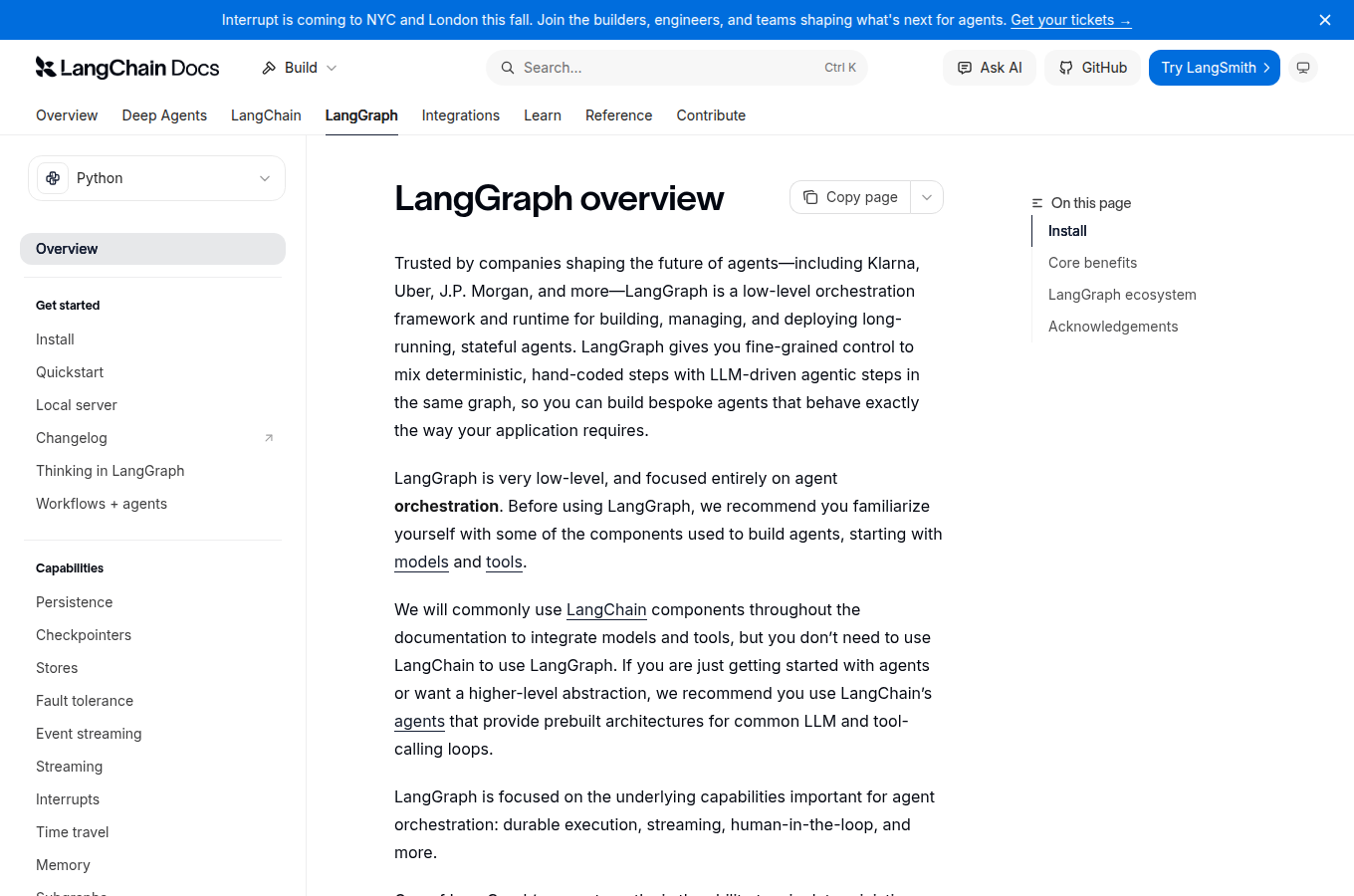1354x896 pixels.
Task: Open the Time travel page
Action: [73, 832]
